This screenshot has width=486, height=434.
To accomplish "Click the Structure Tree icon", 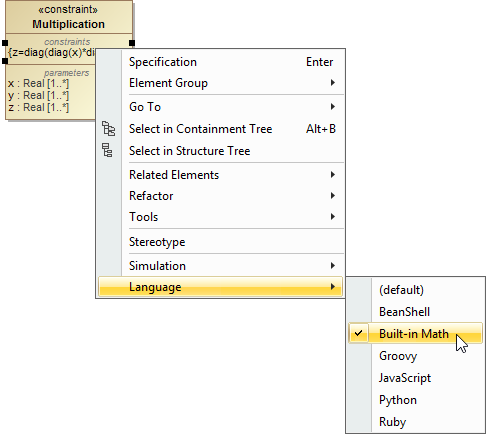I will 107,150.
